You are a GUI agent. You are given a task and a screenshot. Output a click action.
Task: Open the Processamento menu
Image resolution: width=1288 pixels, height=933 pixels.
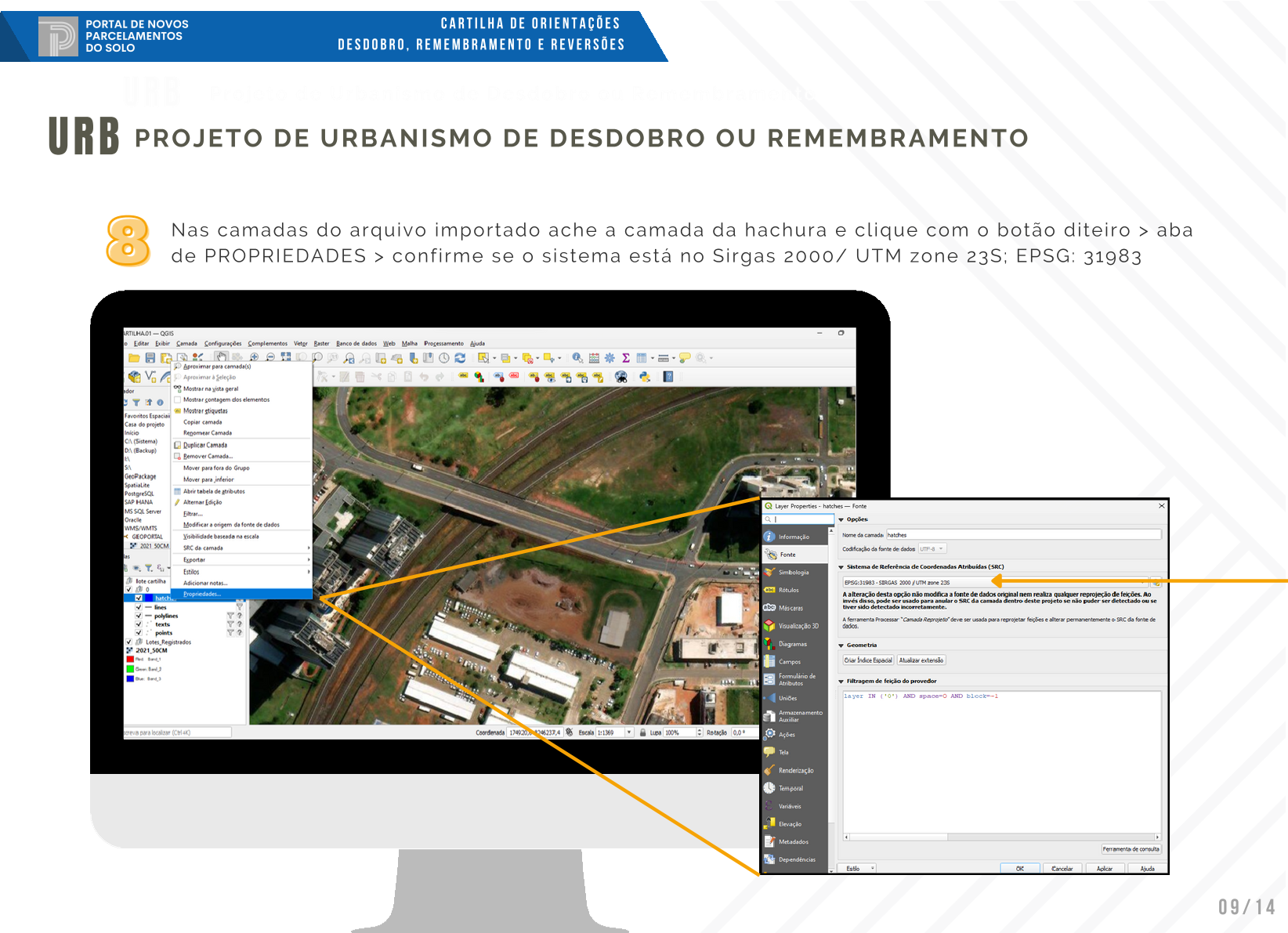pyautogui.click(x=443, y=343)
